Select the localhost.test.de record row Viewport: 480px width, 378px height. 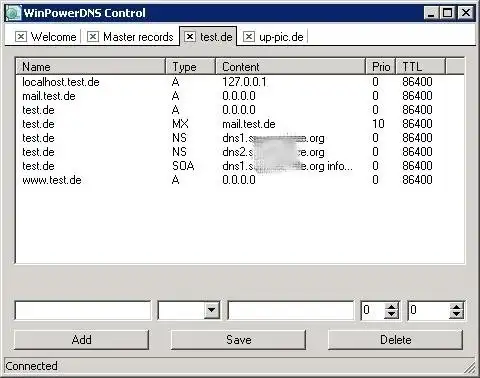pyautogui.click(x=240, y=82)
